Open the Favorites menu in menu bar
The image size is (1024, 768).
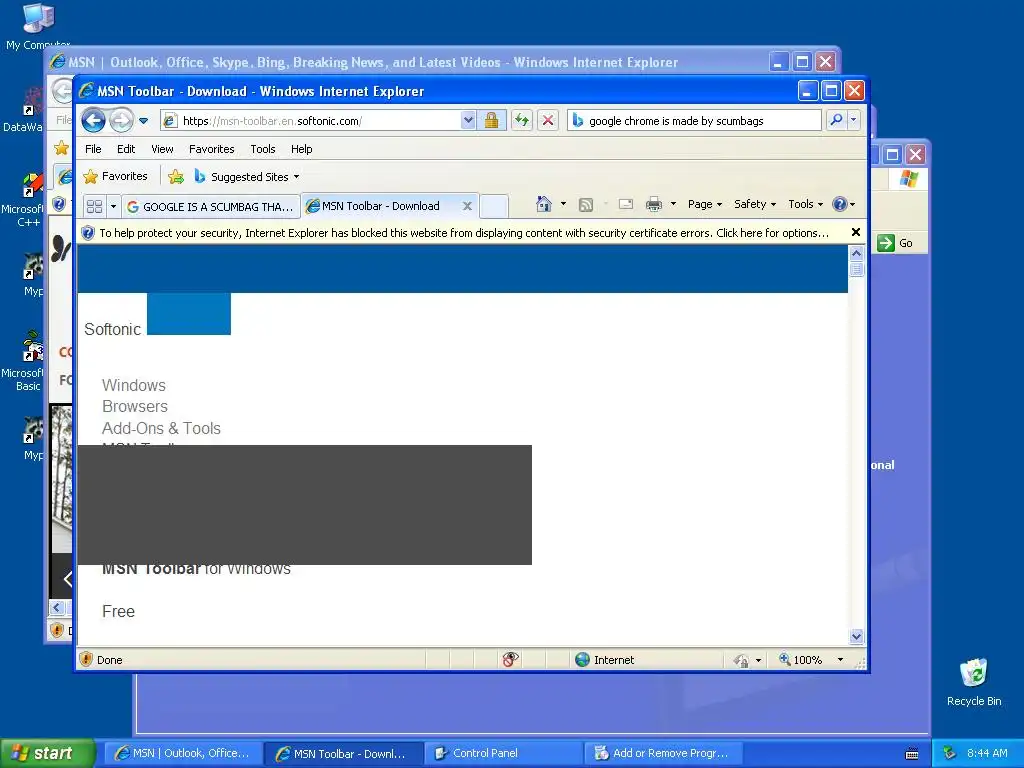click(x=212, y=149)
